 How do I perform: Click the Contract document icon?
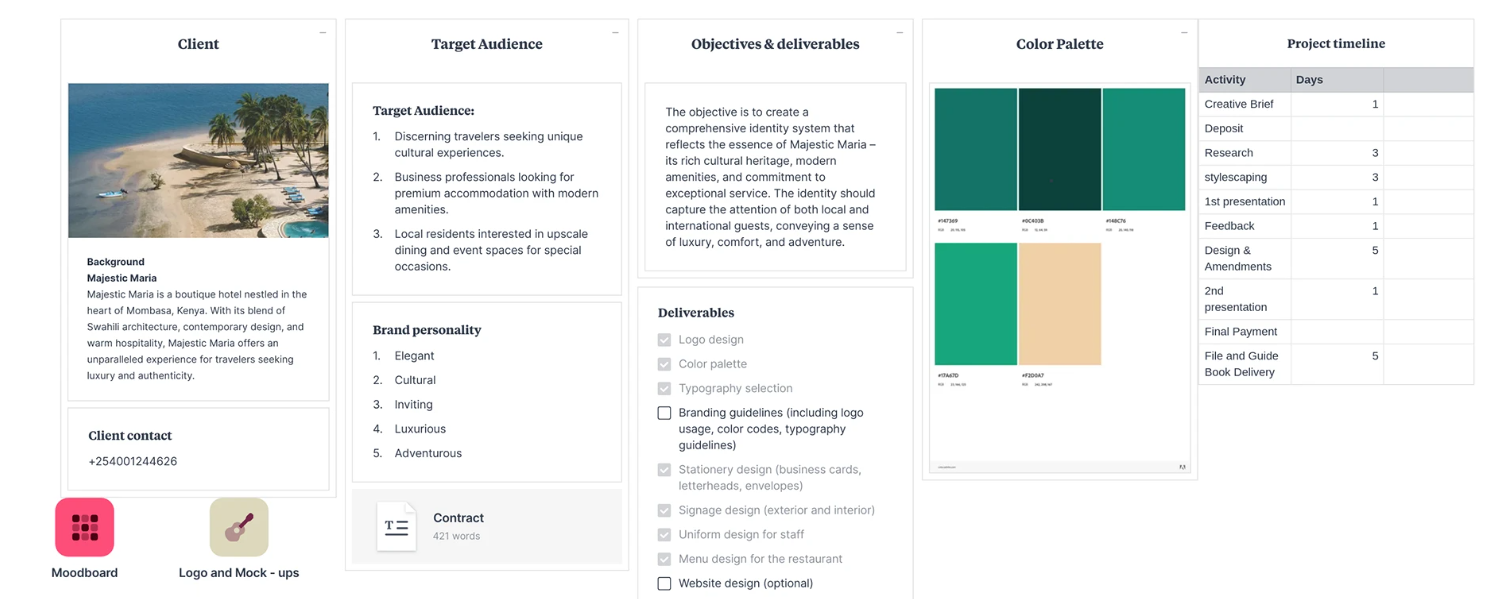(396, 526)
